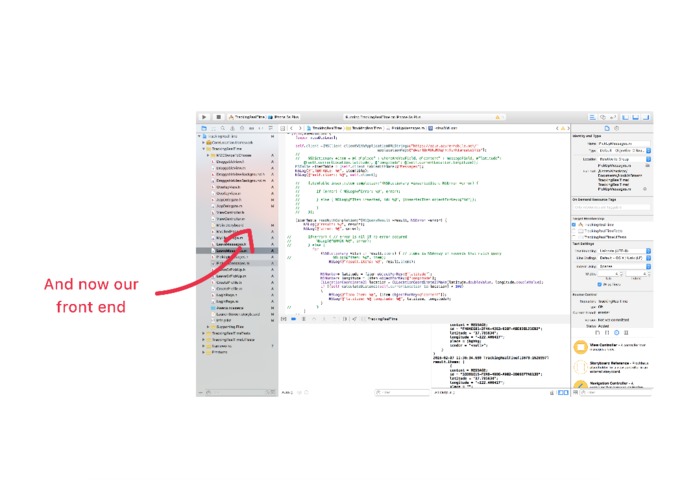Go forward in editor history

300,128
